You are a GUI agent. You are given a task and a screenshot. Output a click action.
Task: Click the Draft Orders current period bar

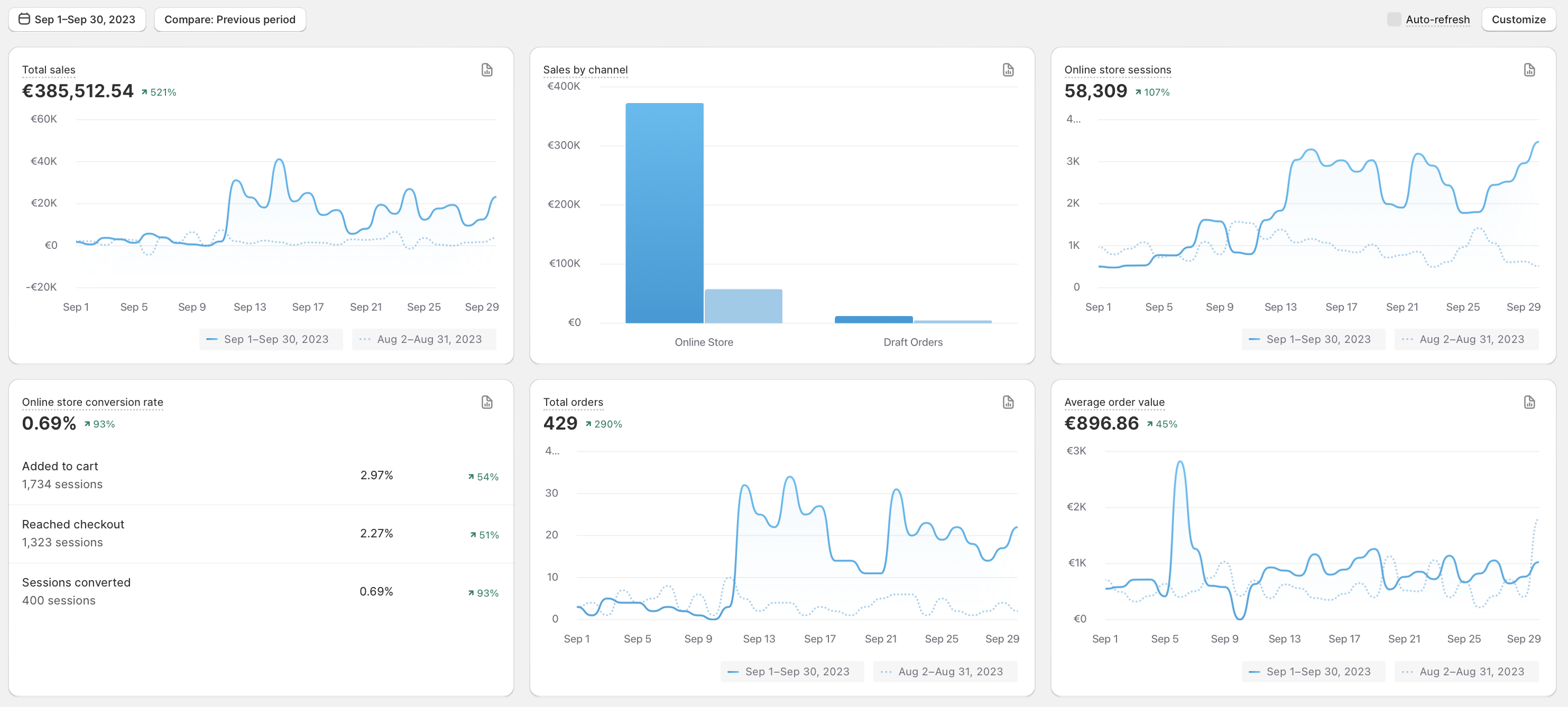click(x=873, y=320)
